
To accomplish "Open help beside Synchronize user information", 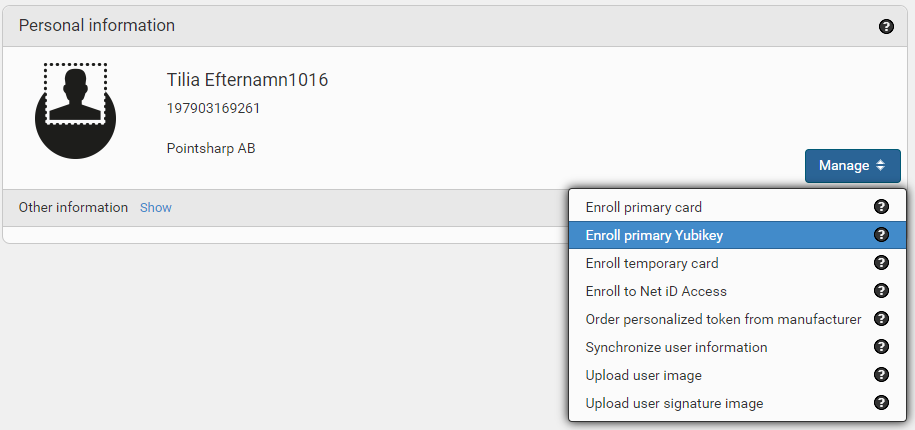I will point(881,347).
